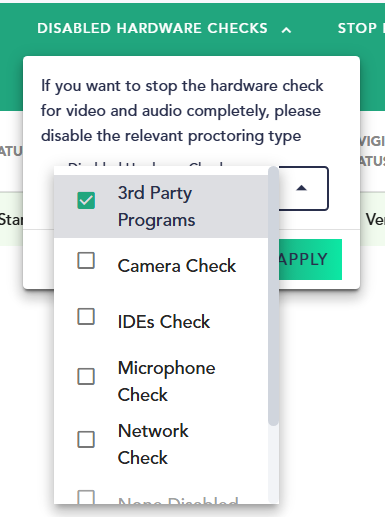Collapse the Disabled Hardware Checks chevron
385x517 pixels.
[x=286, y=30]
